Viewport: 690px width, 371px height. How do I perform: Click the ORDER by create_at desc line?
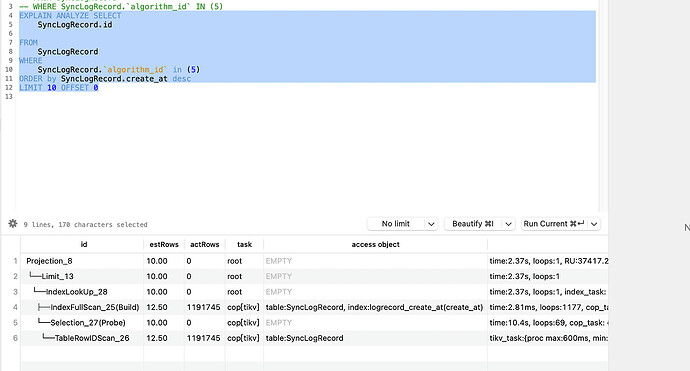(105, 79)
